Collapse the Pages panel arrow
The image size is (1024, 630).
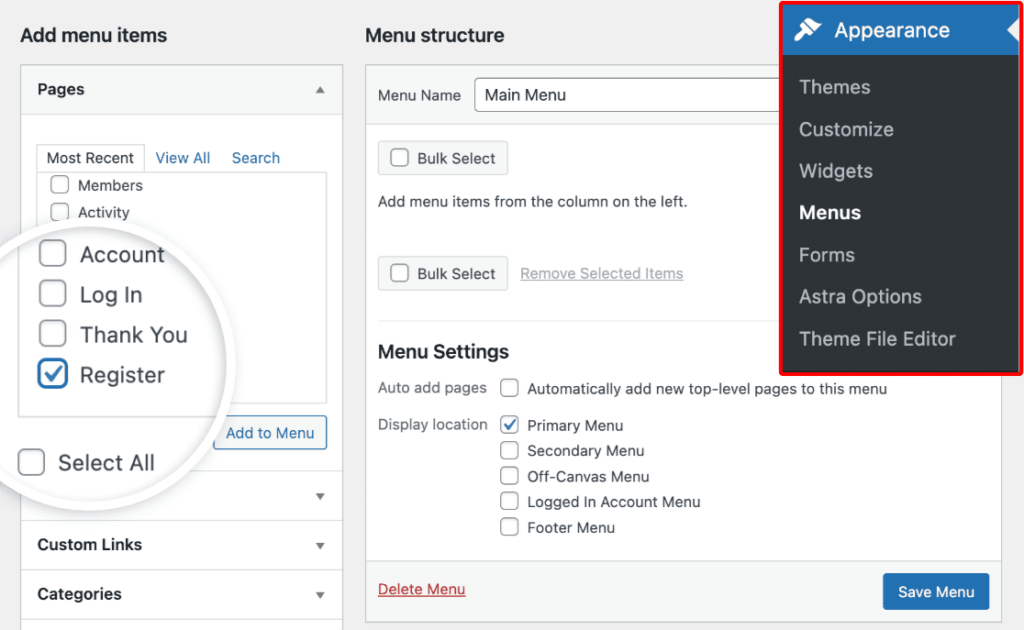click(x=320, y=90)
